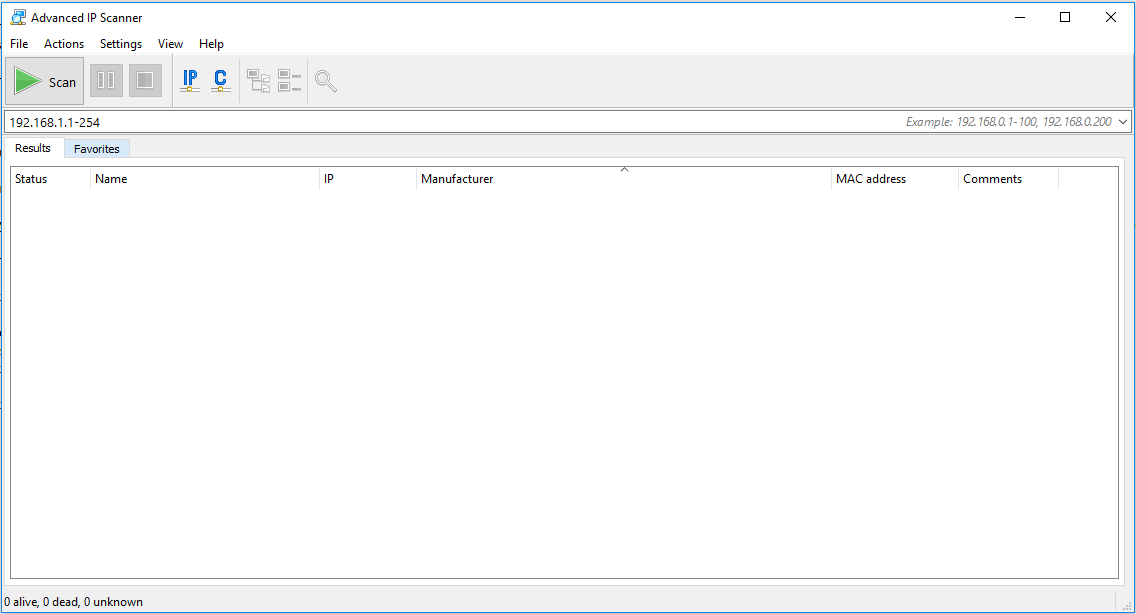Maximize the Advanced IP Scanner window
1136x614 pixels.
pos(1065,17)
